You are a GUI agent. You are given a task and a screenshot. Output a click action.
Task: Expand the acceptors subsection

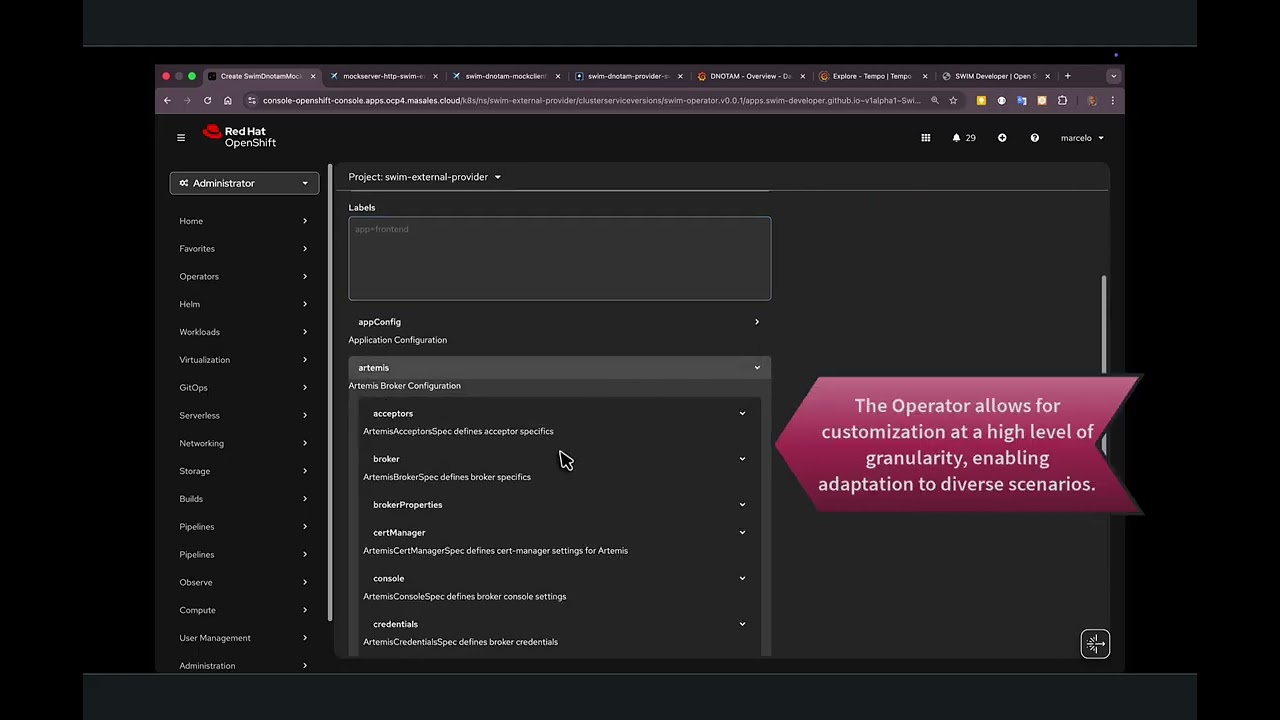coord(559,413)
